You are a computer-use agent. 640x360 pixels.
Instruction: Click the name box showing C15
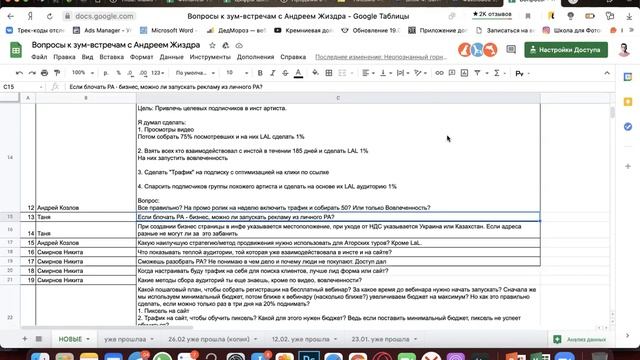22,87
